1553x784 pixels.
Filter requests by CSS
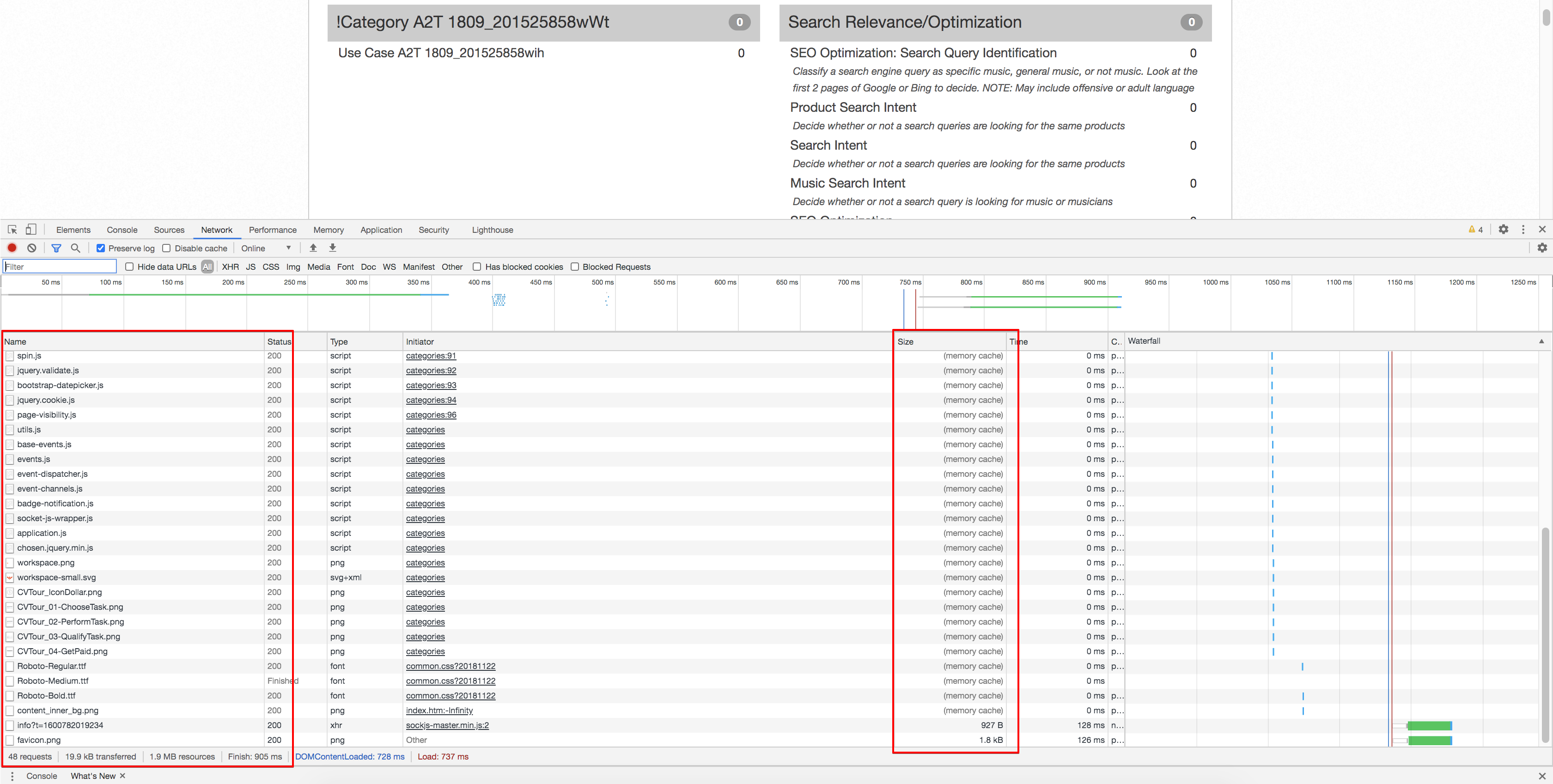(x=271, y=267)
